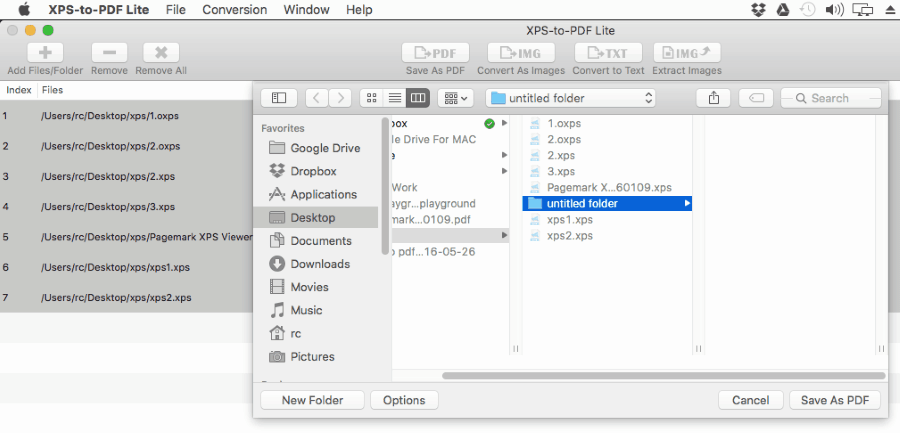This screenshot has width=900, height=433.
Task: Switch dialog to icon view
Action: click(x=371, y=98)
